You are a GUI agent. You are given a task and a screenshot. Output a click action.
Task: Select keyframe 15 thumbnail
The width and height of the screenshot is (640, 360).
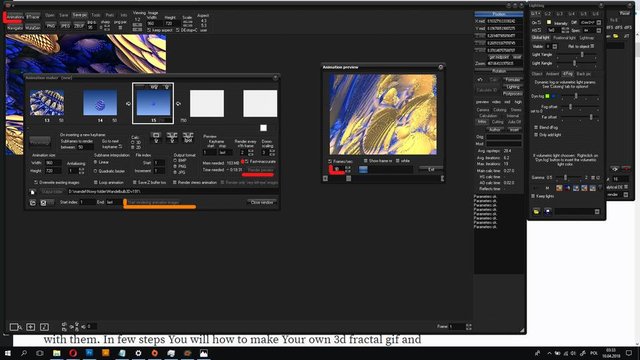[x=153, y=103]
